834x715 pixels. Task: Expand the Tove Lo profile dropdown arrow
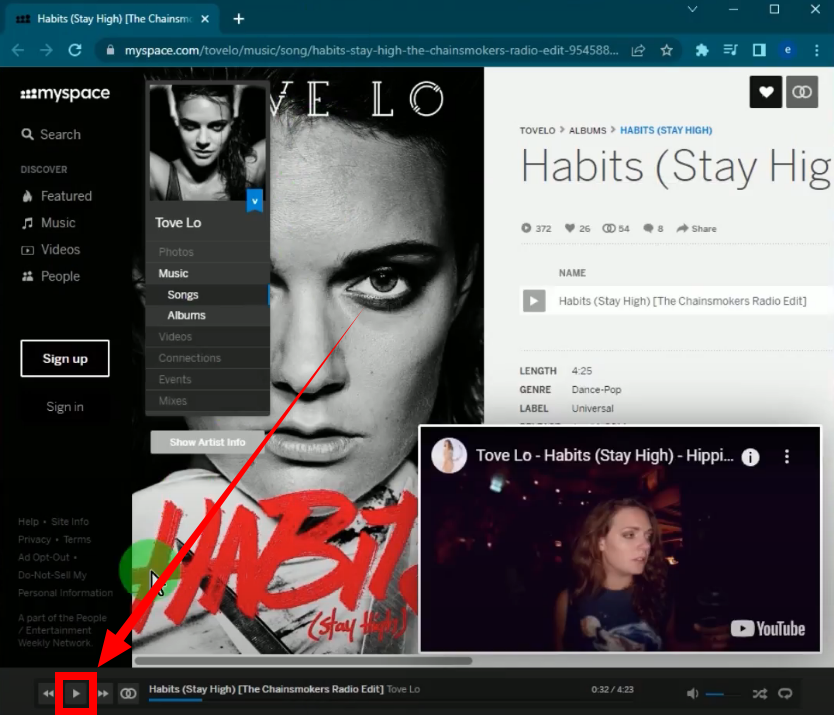tap(255, 200)
